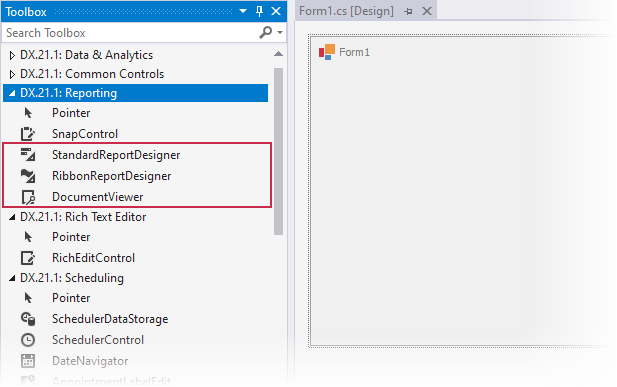Click the Form1 title icon in designer

tap(327, 52)
